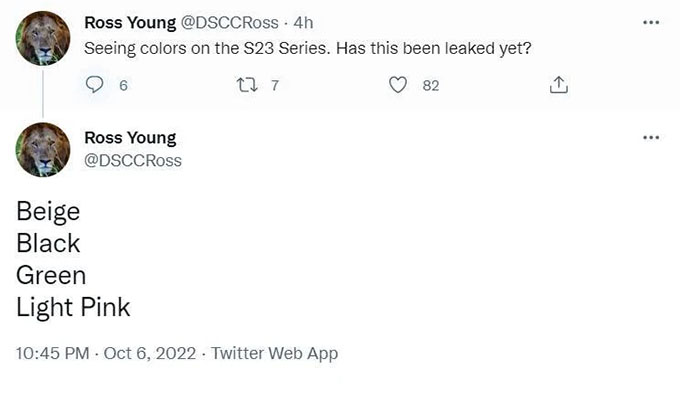Open more options on second tweet
The image size is (680, 412).
click(x=651, y=137)
